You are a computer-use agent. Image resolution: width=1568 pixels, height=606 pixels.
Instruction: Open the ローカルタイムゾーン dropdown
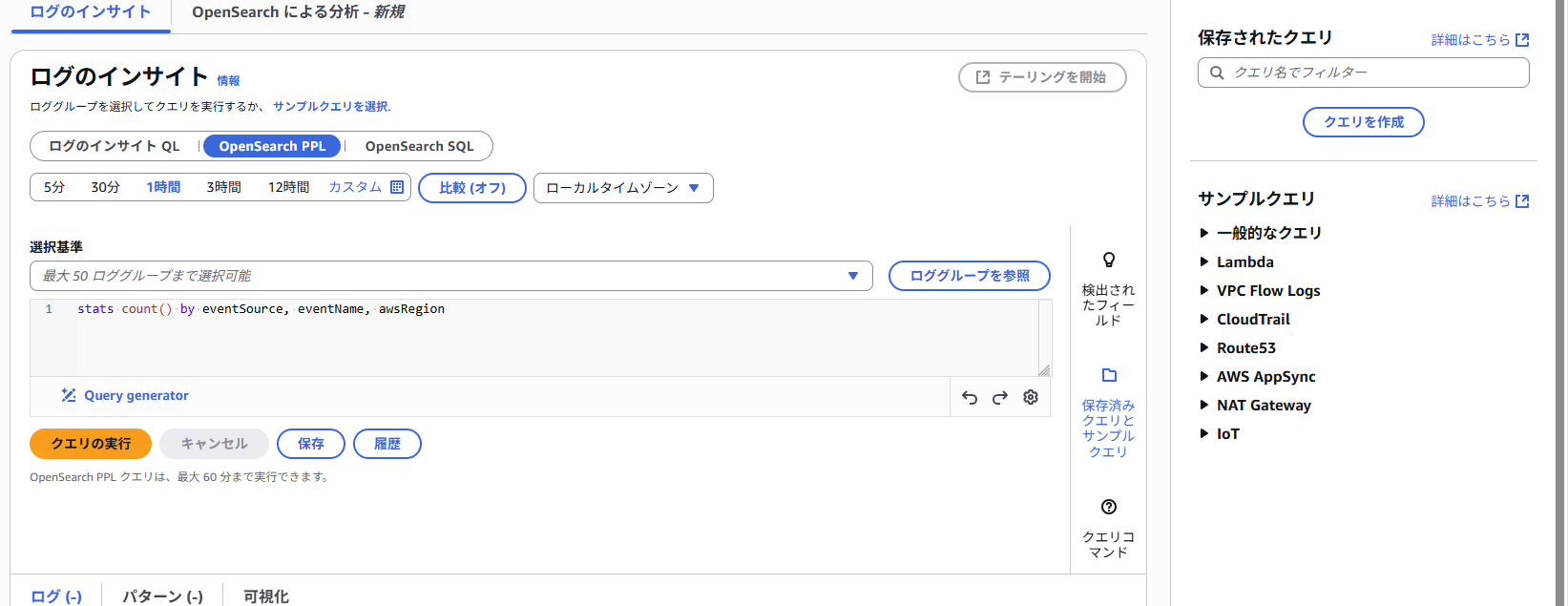tap(623, 188)
